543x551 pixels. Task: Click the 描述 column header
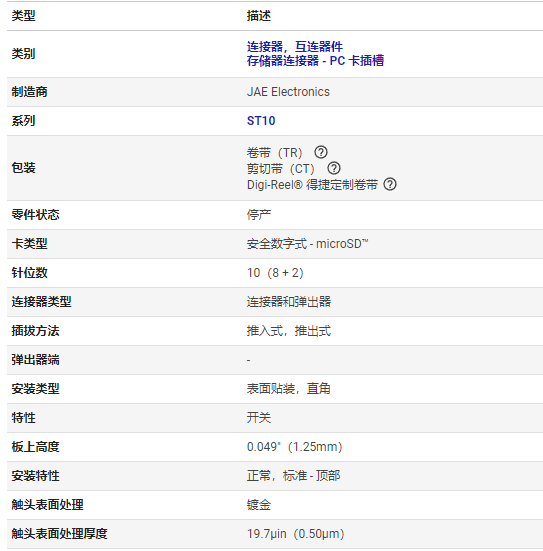(x=259, y=16)
